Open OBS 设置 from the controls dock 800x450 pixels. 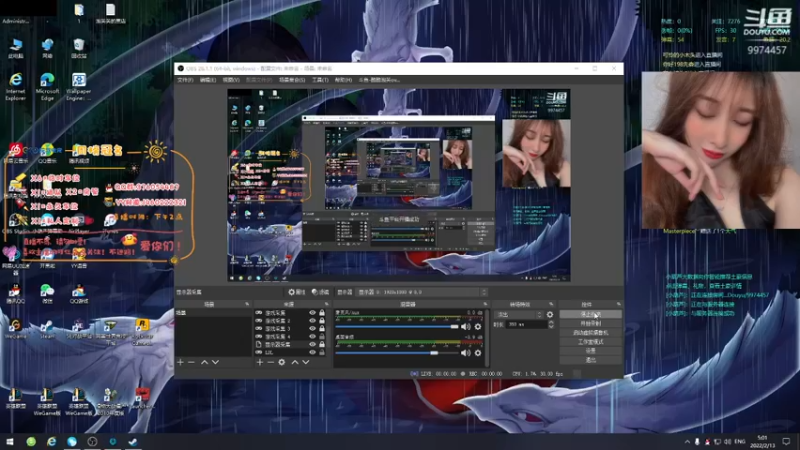(x=590, y=351)
